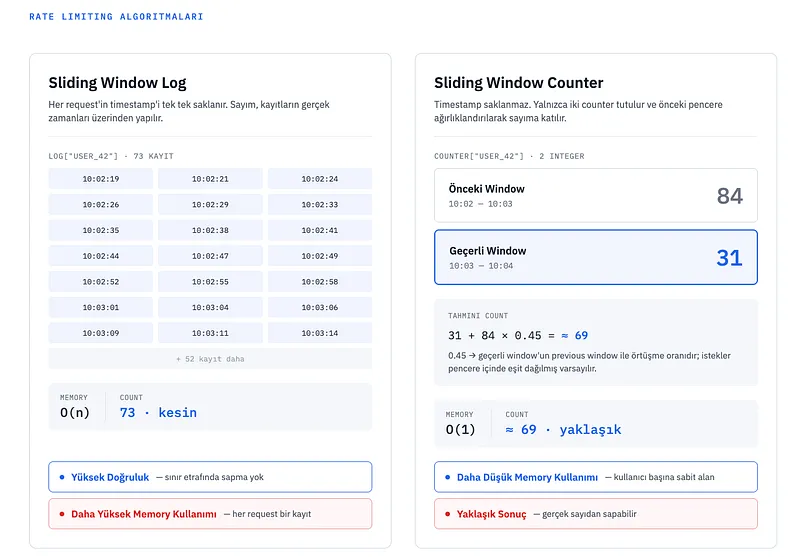800x557 pixels.
Task: Click the 10:03:14 timestamp chip
Action: [x=319, y=333]
